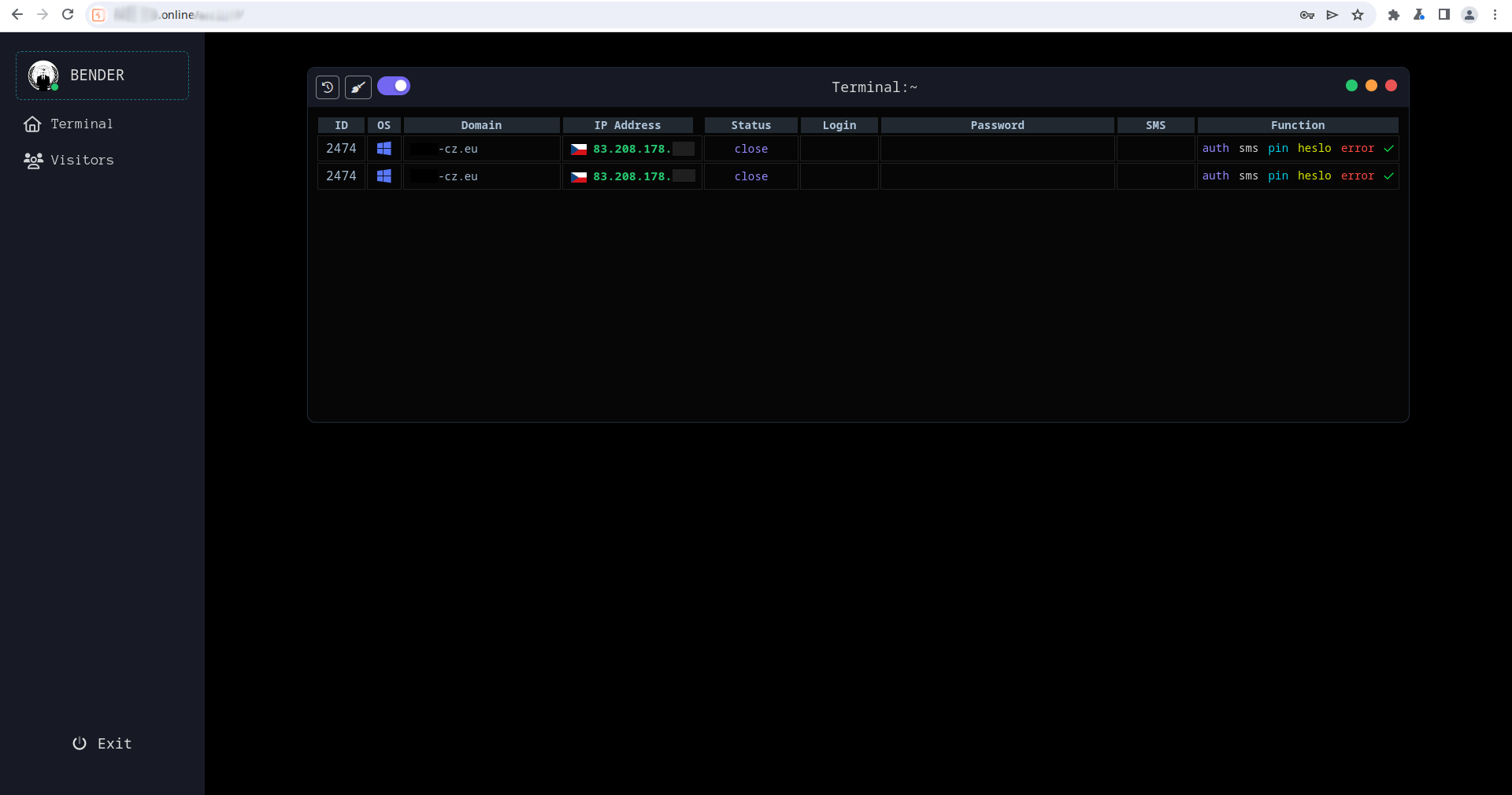Click the Status column header

751,125
